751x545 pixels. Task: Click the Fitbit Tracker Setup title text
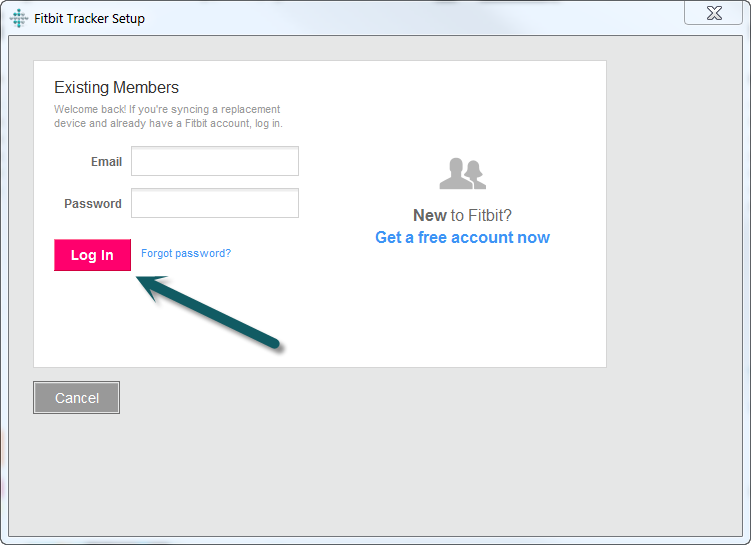click(90, 19)
